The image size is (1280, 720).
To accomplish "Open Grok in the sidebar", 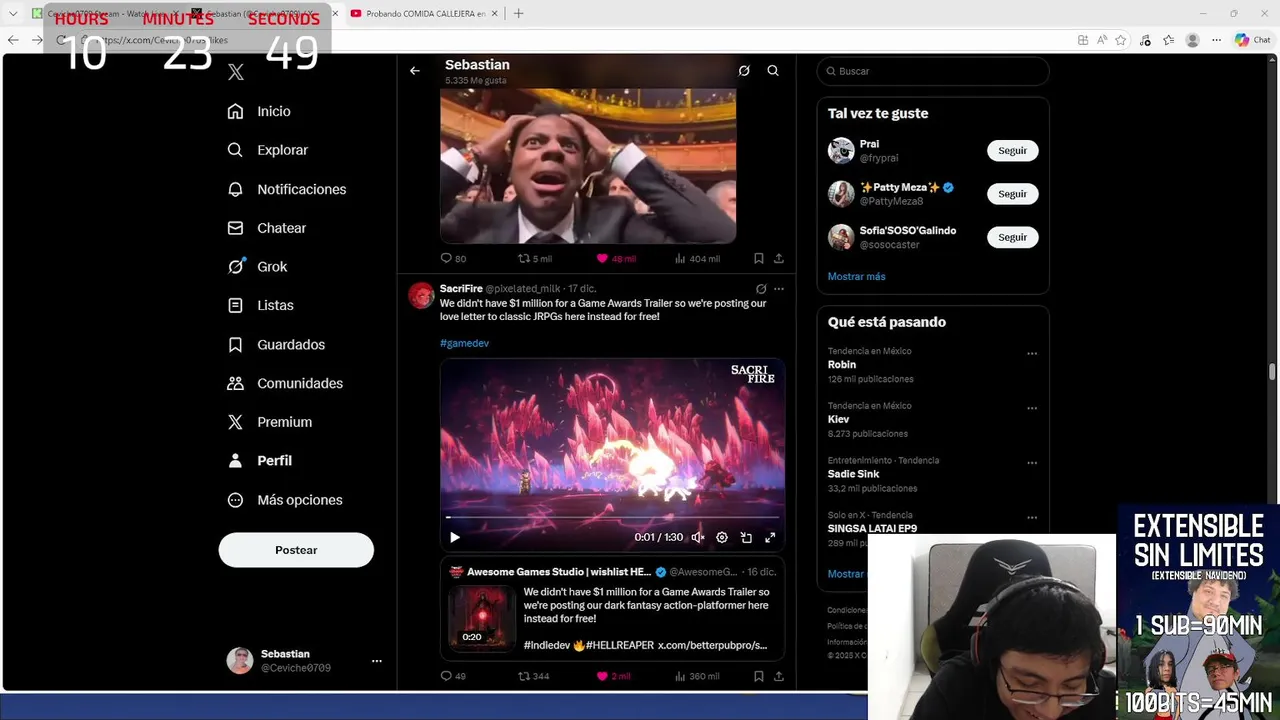I will [258, 267].
